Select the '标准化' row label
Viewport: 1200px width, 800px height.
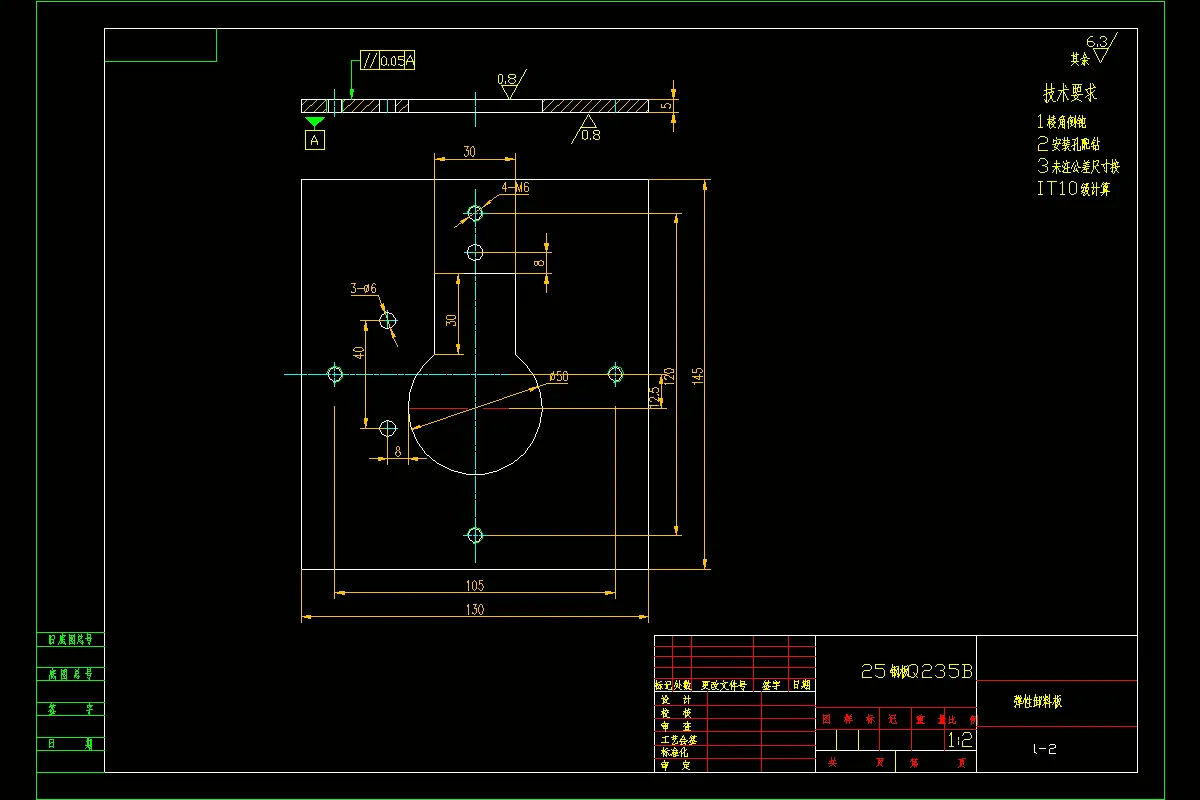tap(673, 752)
